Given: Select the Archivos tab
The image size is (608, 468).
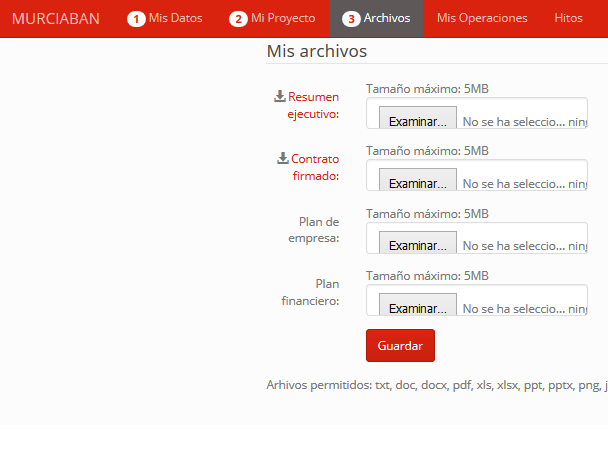Looking at the screenshot, I should [376, 18].
